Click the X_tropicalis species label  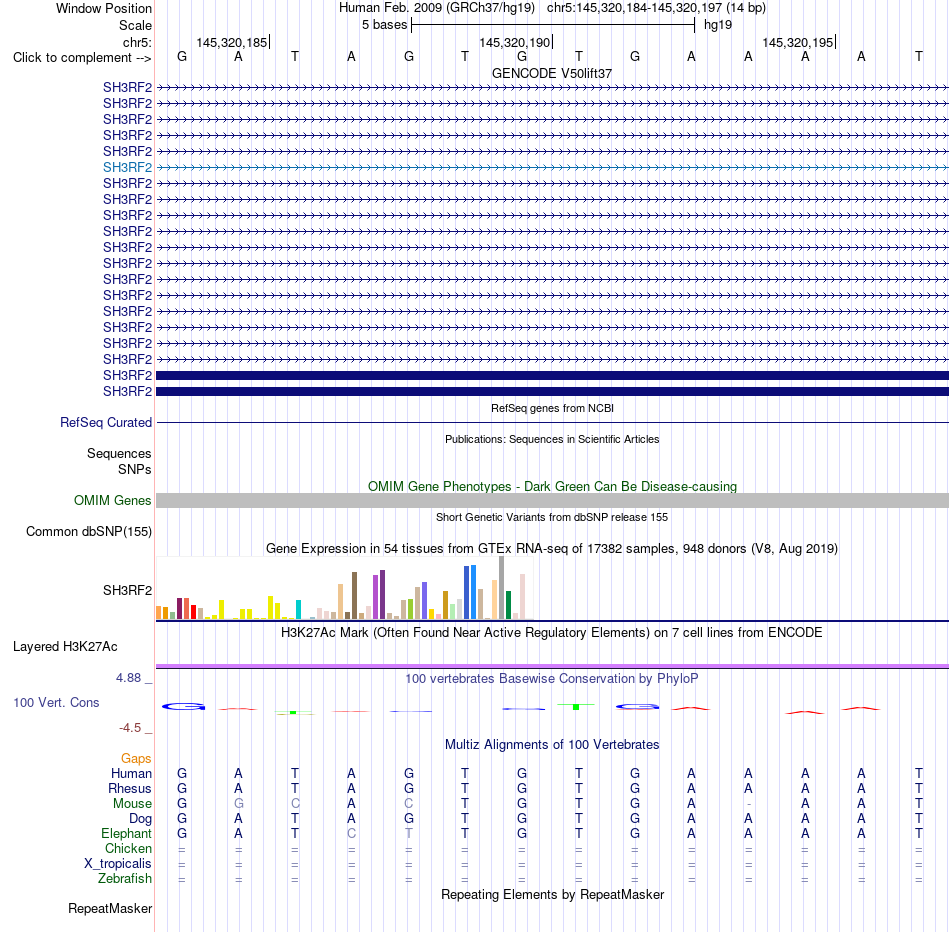click(118, 864)
